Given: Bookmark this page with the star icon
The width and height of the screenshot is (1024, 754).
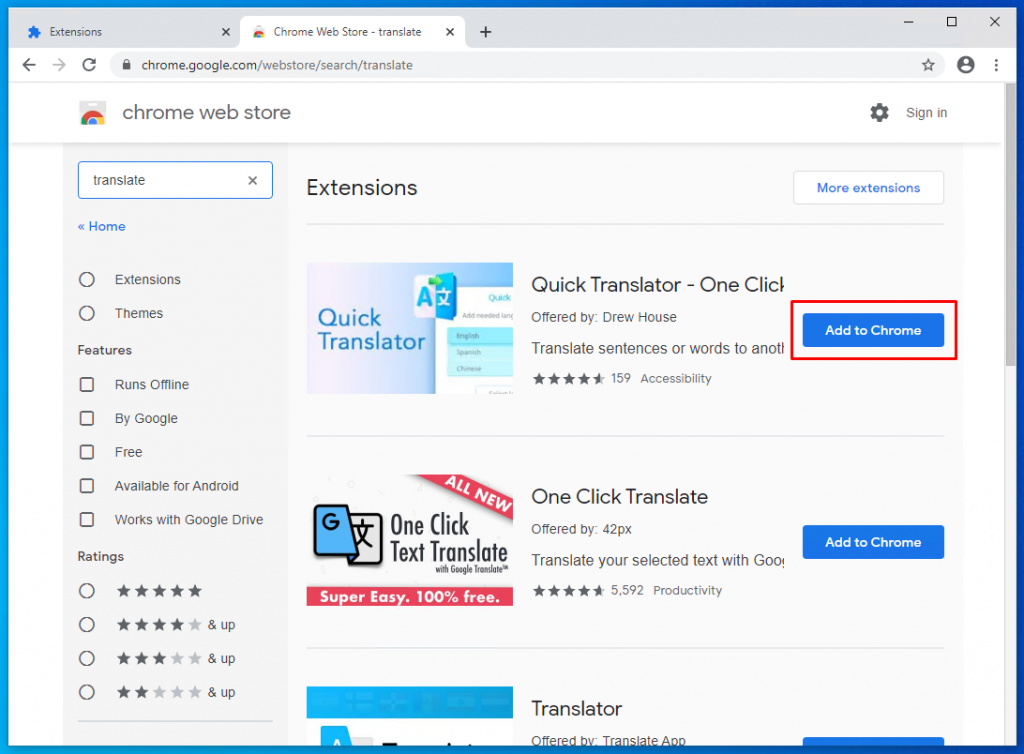Looking at the screenshot, I should 928,65.
